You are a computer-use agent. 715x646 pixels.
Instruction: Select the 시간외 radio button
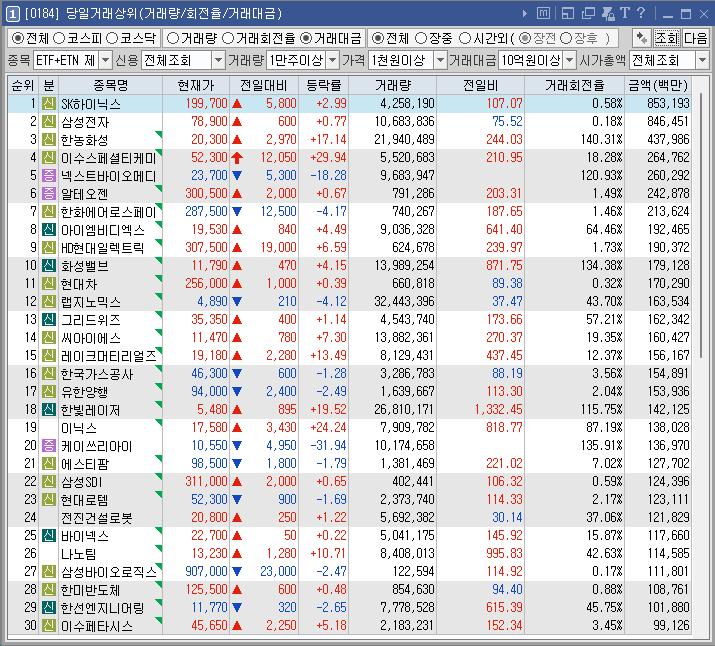(465, 38)
